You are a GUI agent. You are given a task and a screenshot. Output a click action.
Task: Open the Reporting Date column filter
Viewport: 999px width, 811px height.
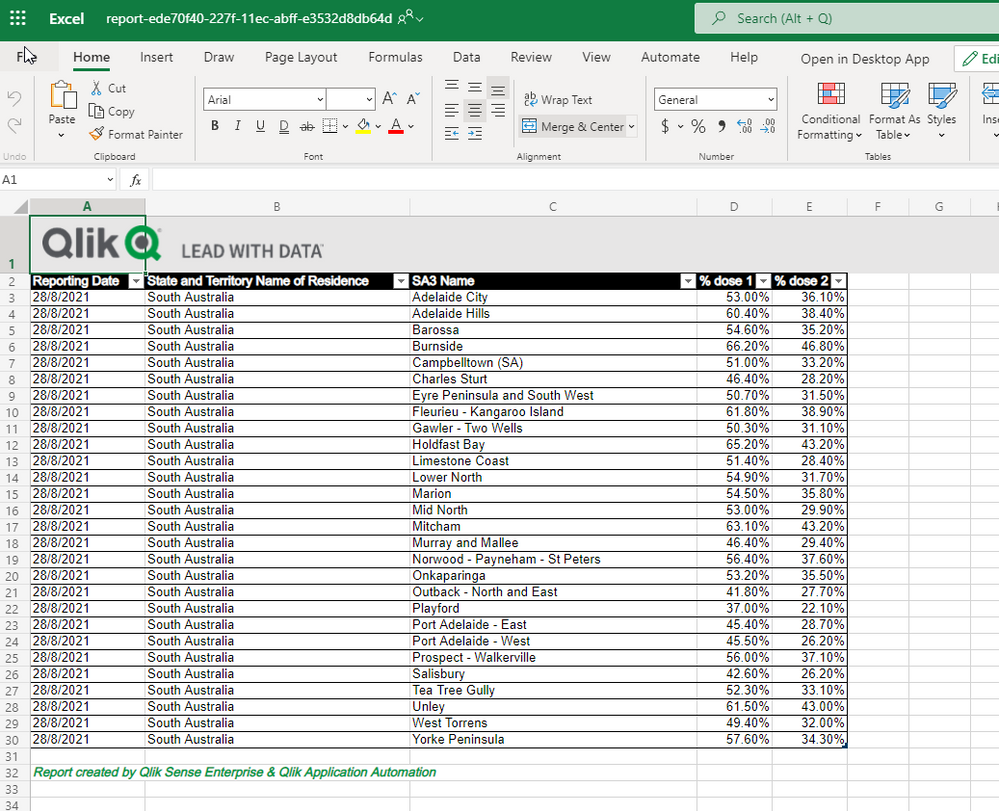(136, 281)
